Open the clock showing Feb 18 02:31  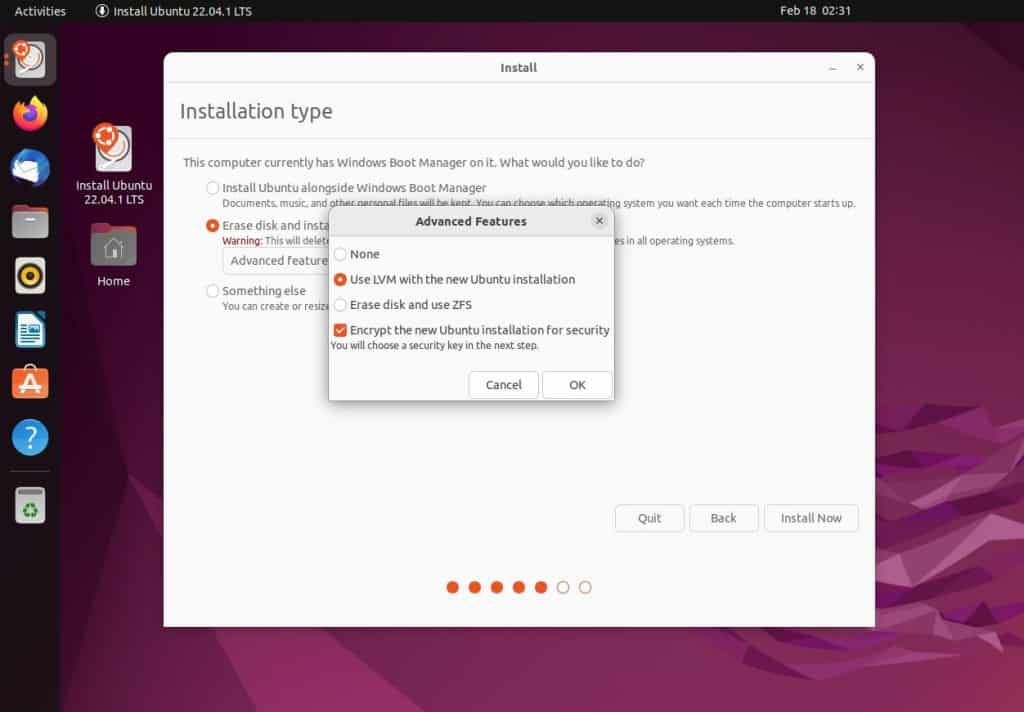pyautogui.click(x=815, y=10)
